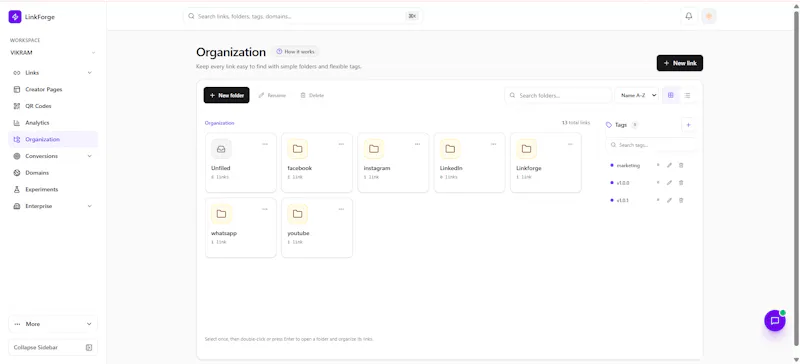The image size is (800, 364).
Task: Expand the Conversions sidebar submenu chevron
Action: click(90, 156)
